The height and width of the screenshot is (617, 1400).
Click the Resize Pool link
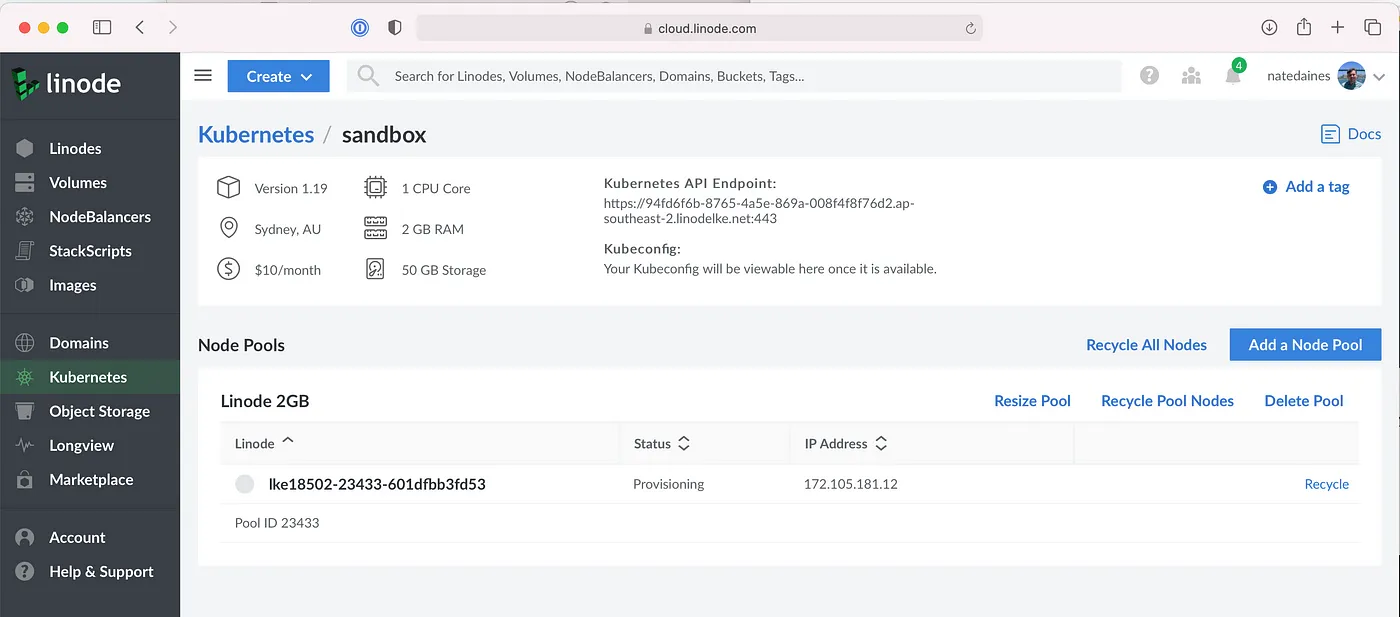coord(1032,401)
